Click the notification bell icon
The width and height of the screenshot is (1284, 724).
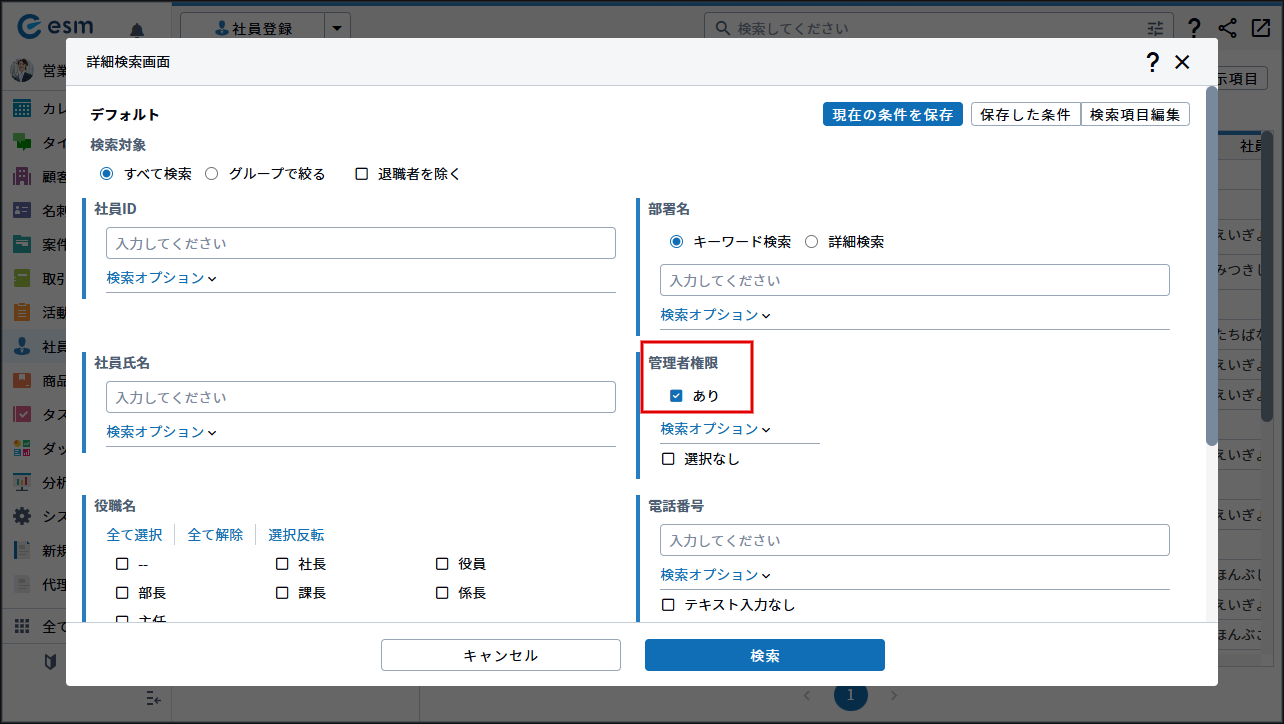coord(136,29)
